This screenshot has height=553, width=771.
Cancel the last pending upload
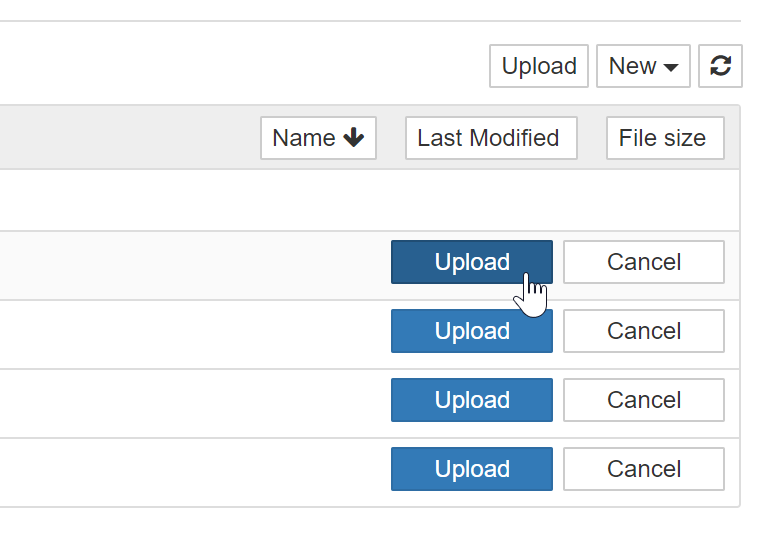[643, 469]
